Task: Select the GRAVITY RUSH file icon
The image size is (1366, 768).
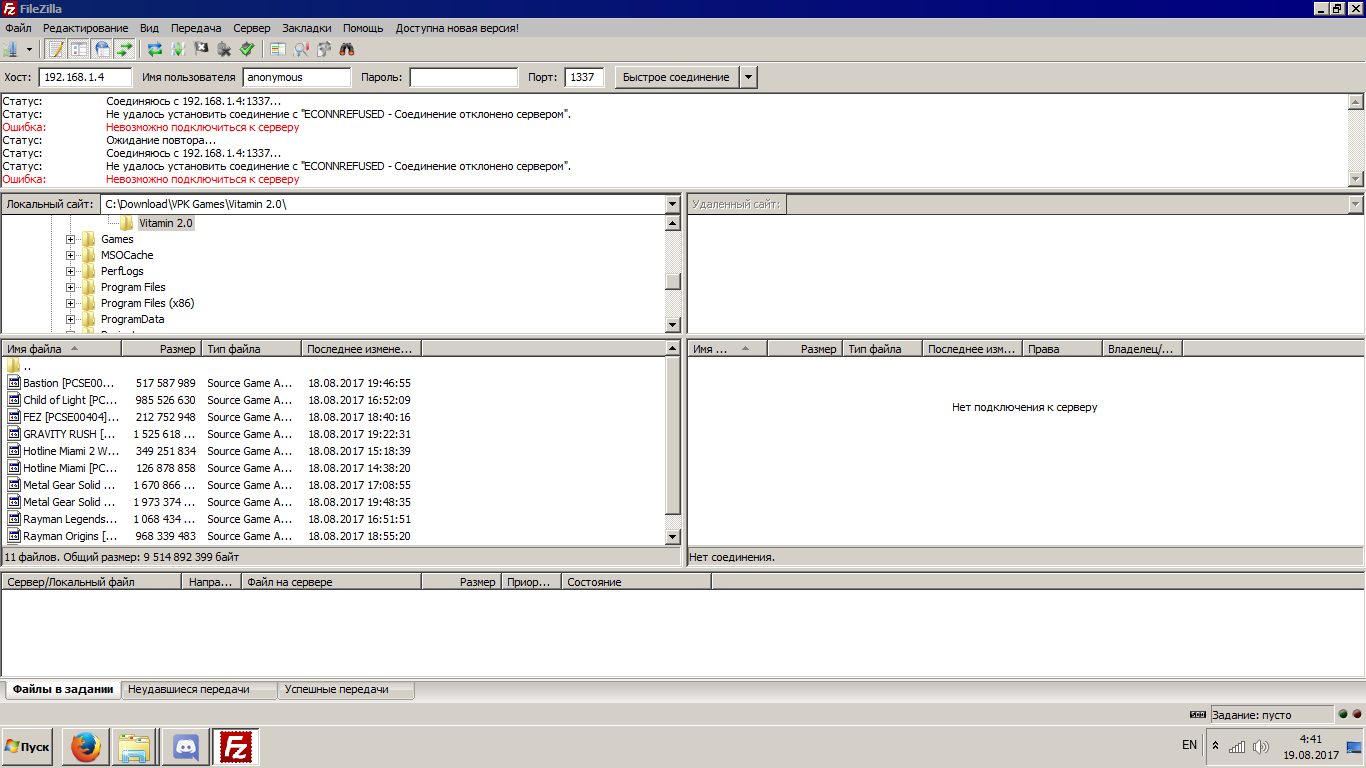Action: [x=14, y=434]
